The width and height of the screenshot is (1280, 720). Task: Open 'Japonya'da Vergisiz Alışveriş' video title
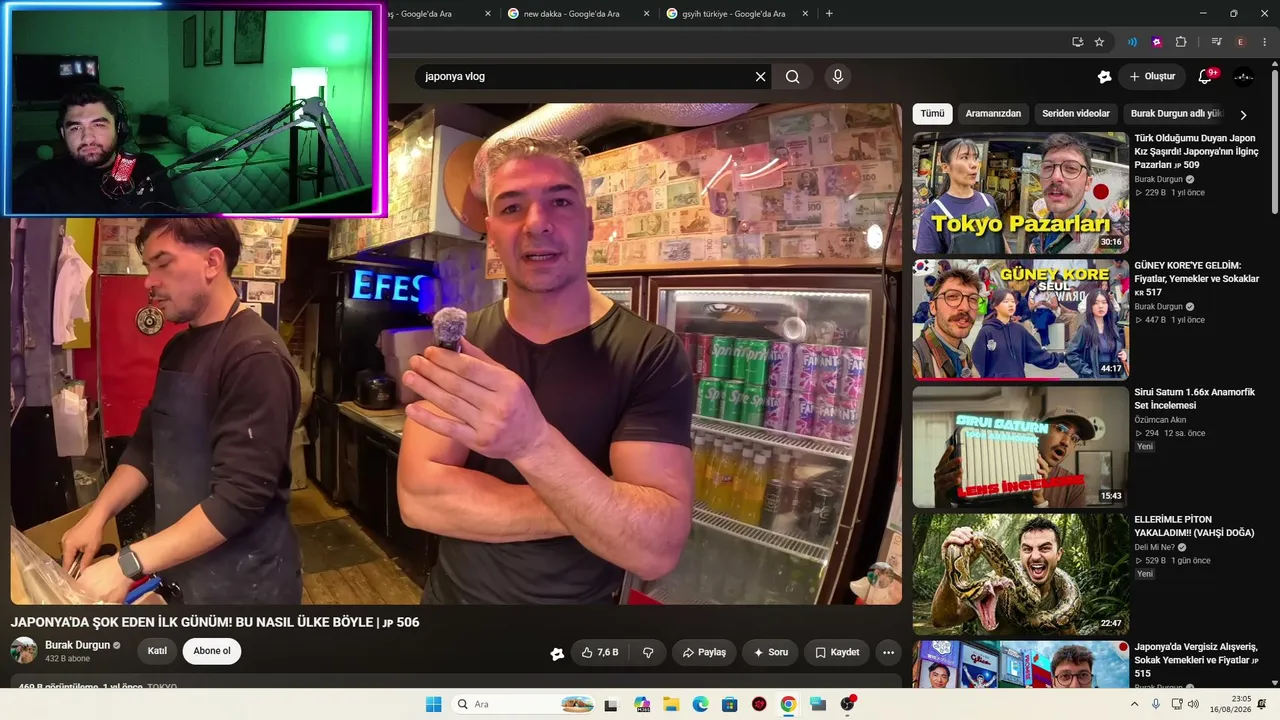click(x=1196, y=660)
